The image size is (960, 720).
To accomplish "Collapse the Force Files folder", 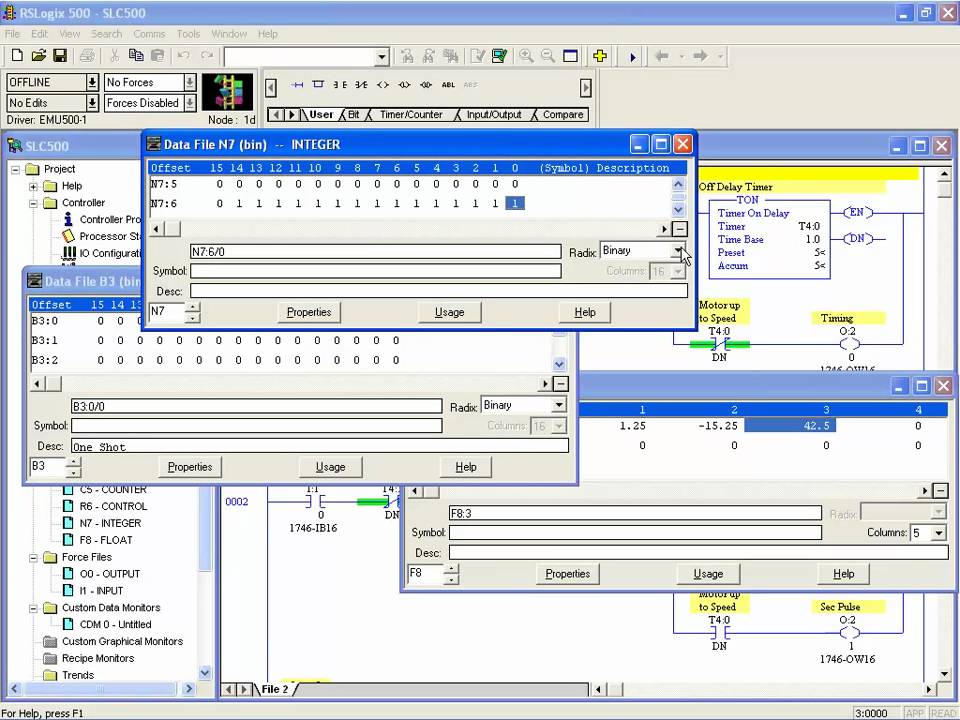I will click(x=33, y=558).
